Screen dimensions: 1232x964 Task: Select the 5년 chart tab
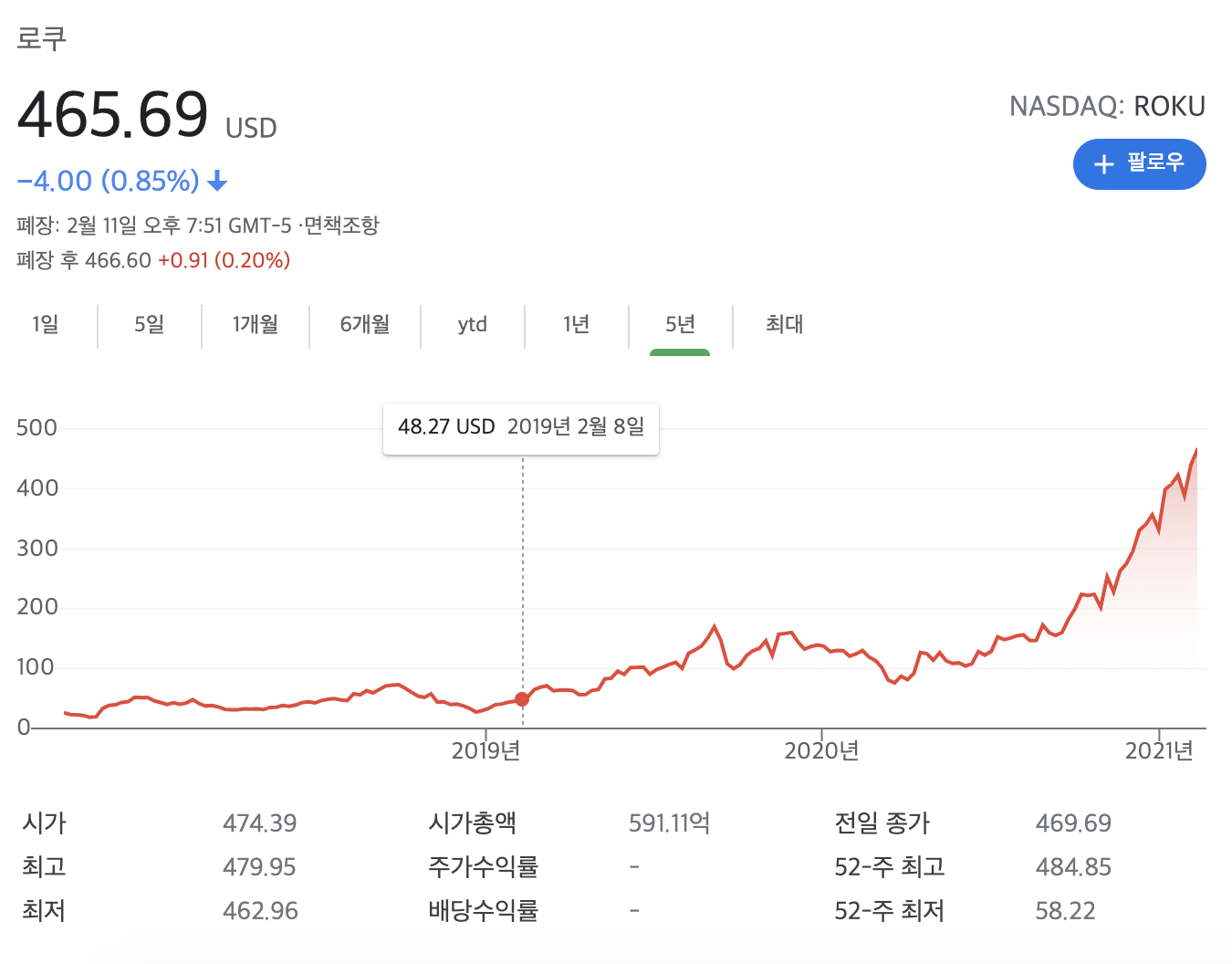click(680, 324)
